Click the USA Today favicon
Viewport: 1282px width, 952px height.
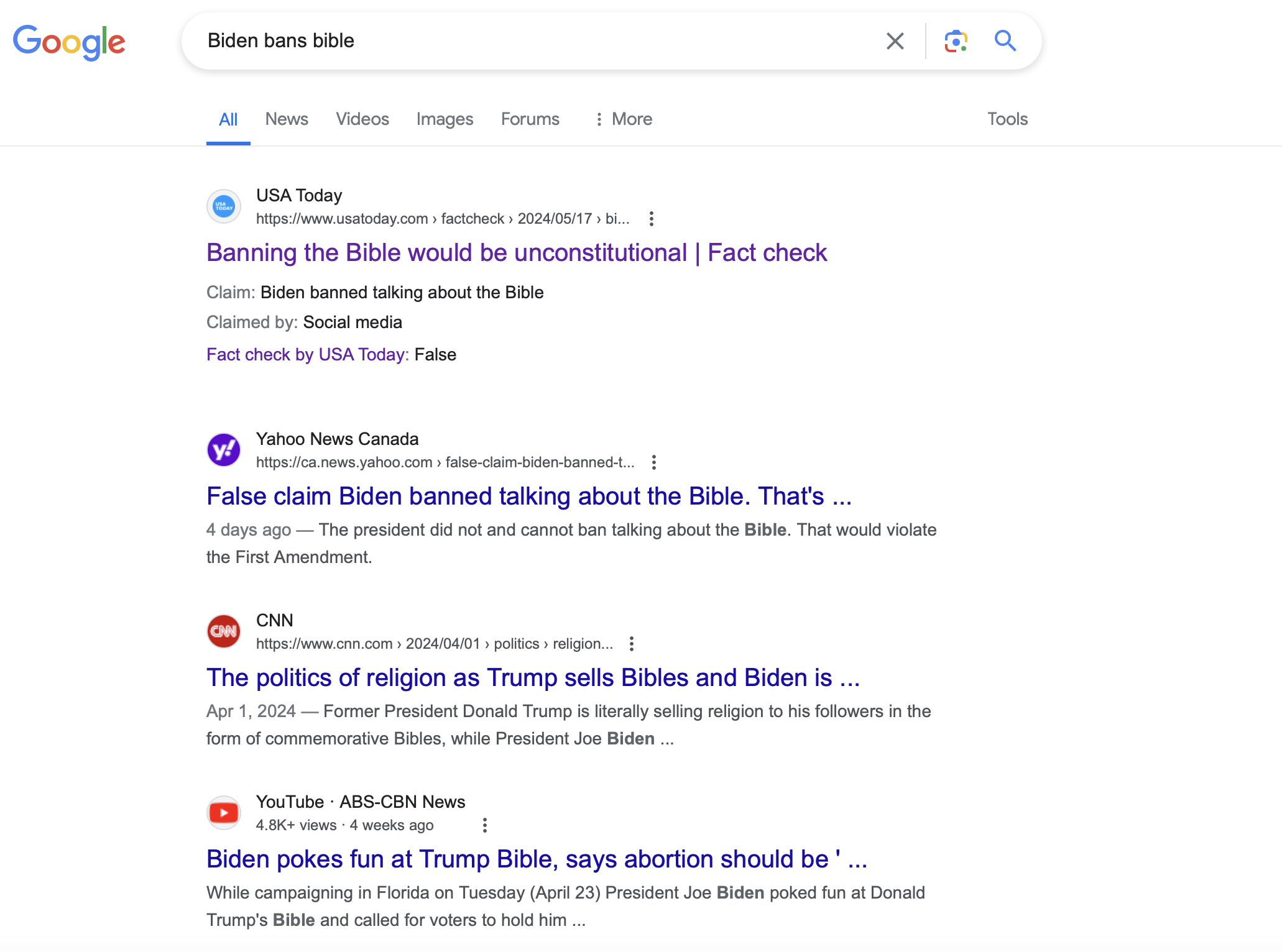coord(224,206)
